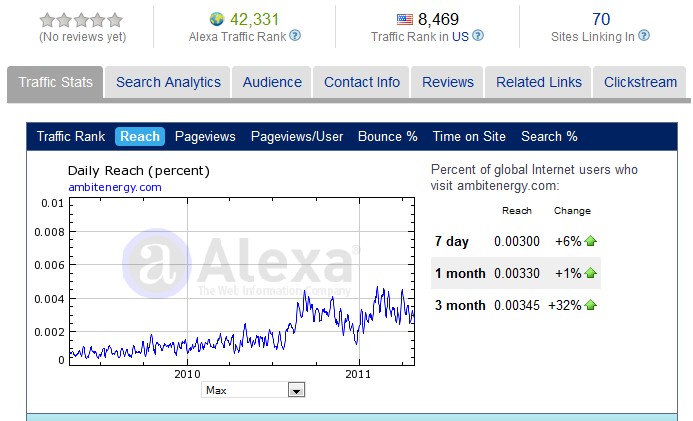Go to the Contact Info tab
Image resolution: width=693 pixels, height=421 pixels.
pos(362,82)
